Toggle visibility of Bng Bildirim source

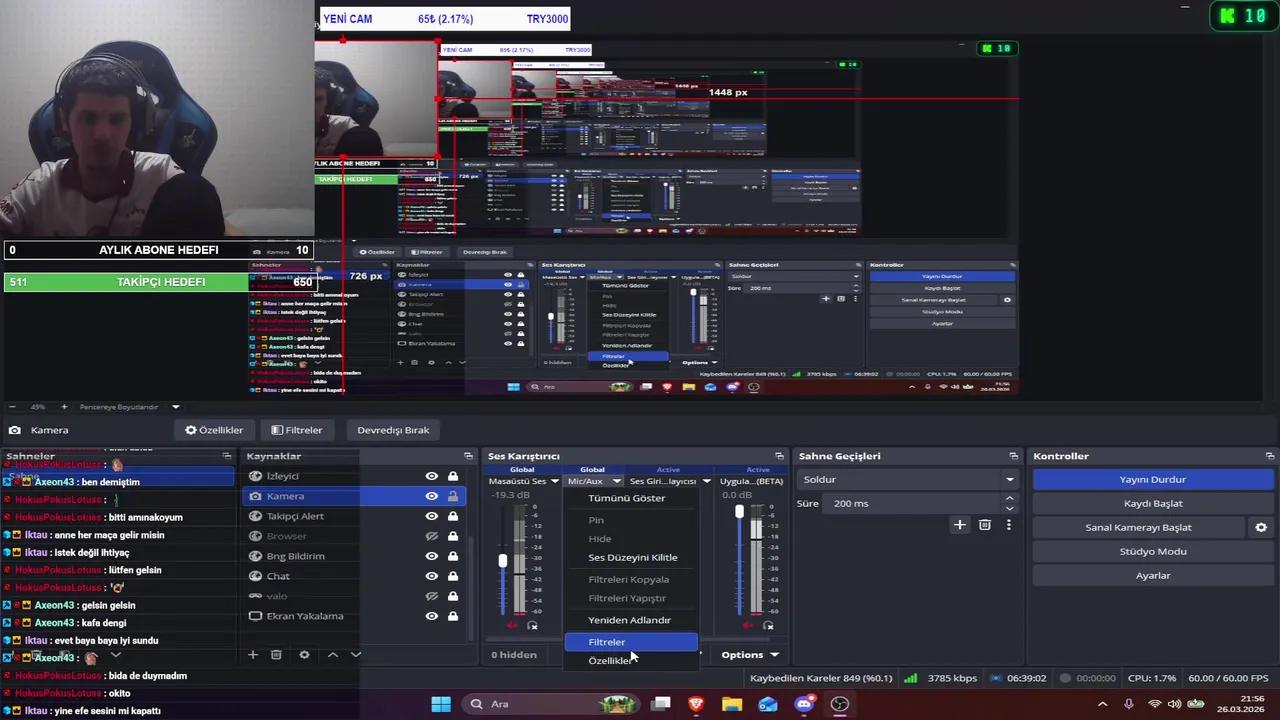[432, 556]
